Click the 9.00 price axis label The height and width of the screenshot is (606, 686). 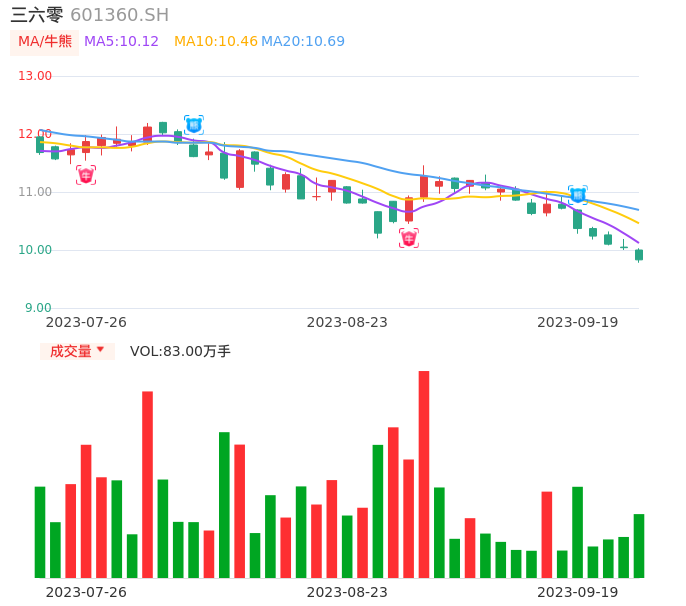point(39,308)
